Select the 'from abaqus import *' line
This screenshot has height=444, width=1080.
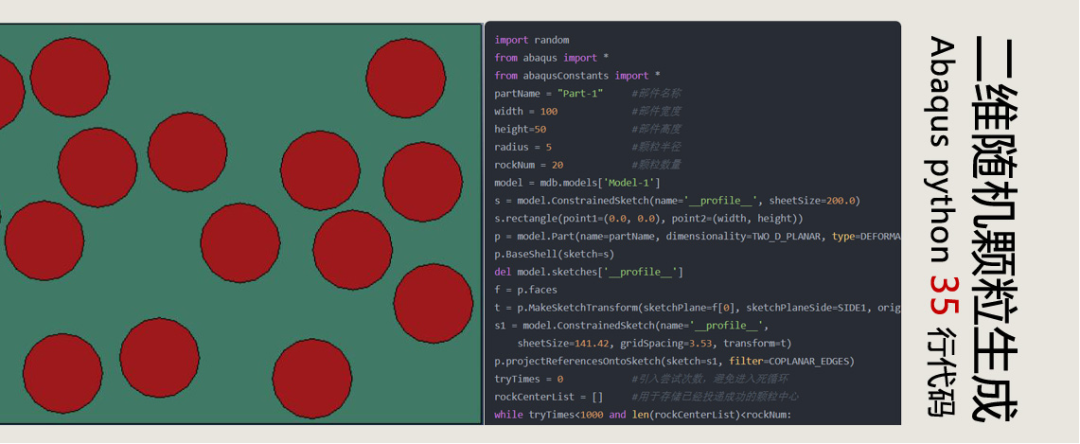551,58
